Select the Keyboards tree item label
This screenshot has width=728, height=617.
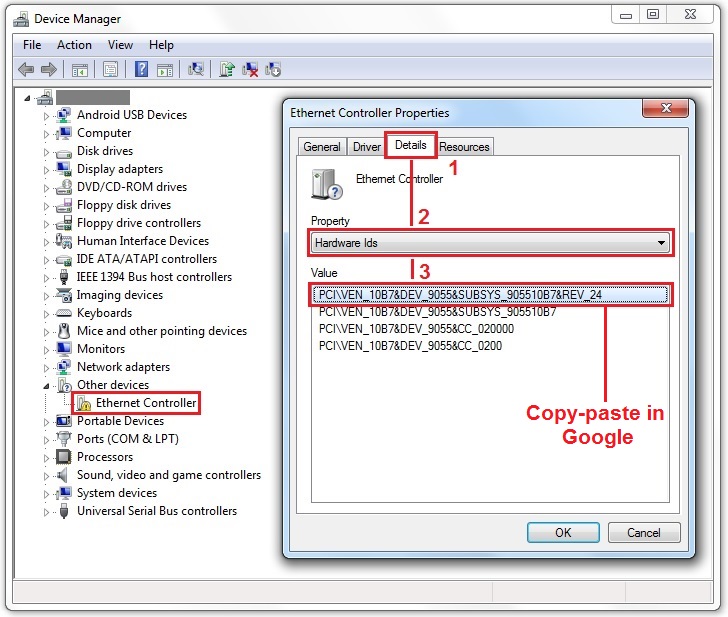(x=104, y=313)
